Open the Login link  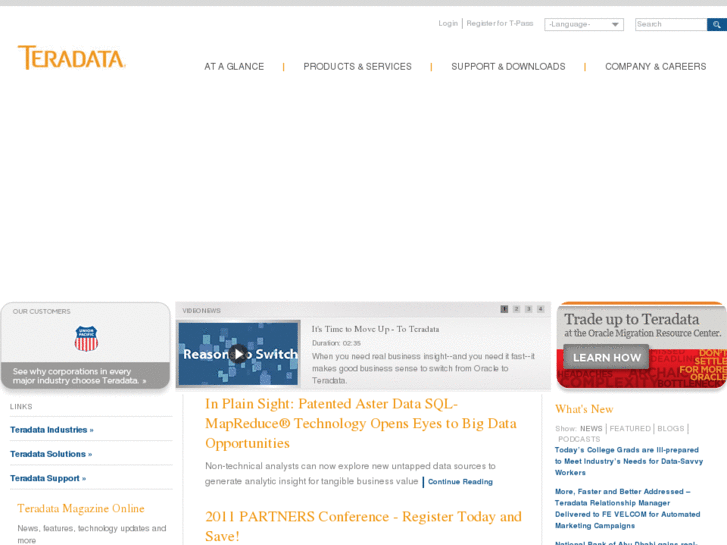tap(448, 23)
